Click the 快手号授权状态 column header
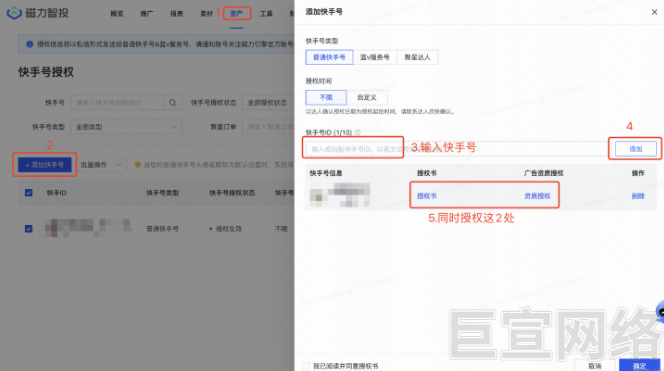664x371 pixels. [232, 193]
